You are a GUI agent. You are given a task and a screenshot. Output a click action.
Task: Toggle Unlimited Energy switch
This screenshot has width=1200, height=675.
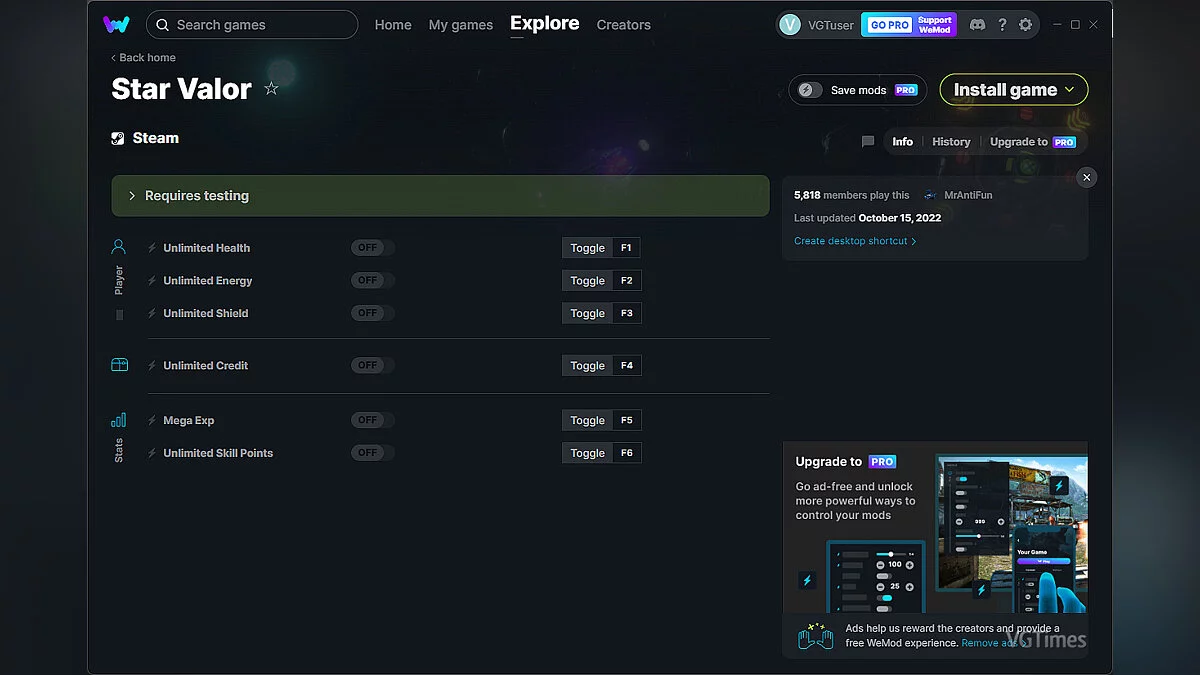(372, 281)
